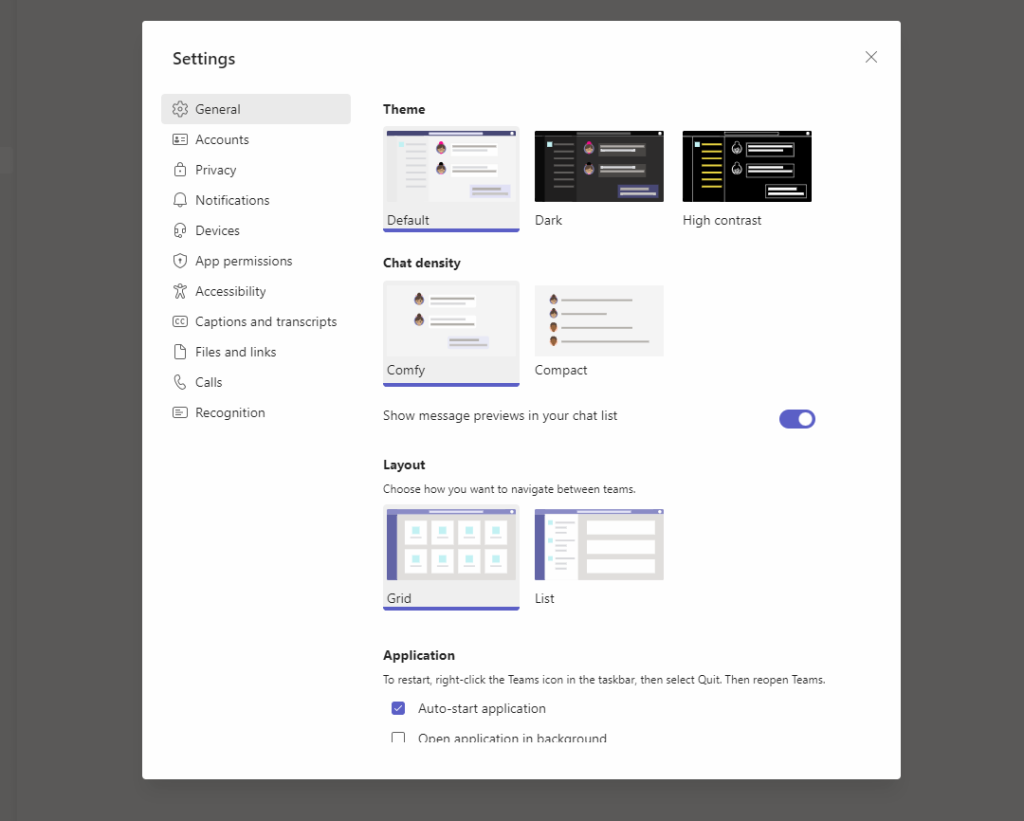
Task: Open Calls settings
Action: [x=256, y=382]
